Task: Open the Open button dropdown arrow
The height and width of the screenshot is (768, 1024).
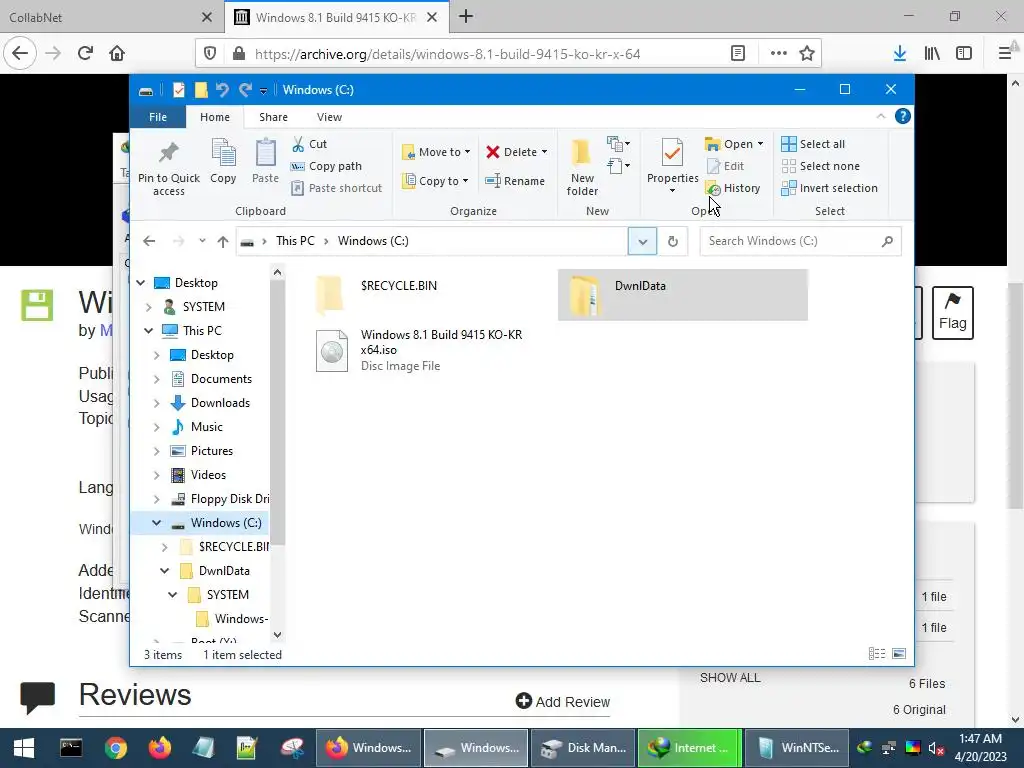Action: 760,144
